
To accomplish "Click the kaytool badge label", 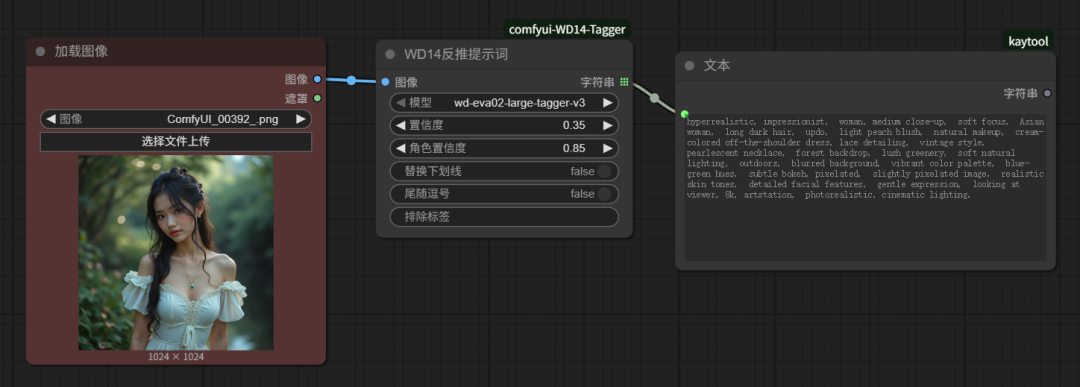I will coord(1028,42).
